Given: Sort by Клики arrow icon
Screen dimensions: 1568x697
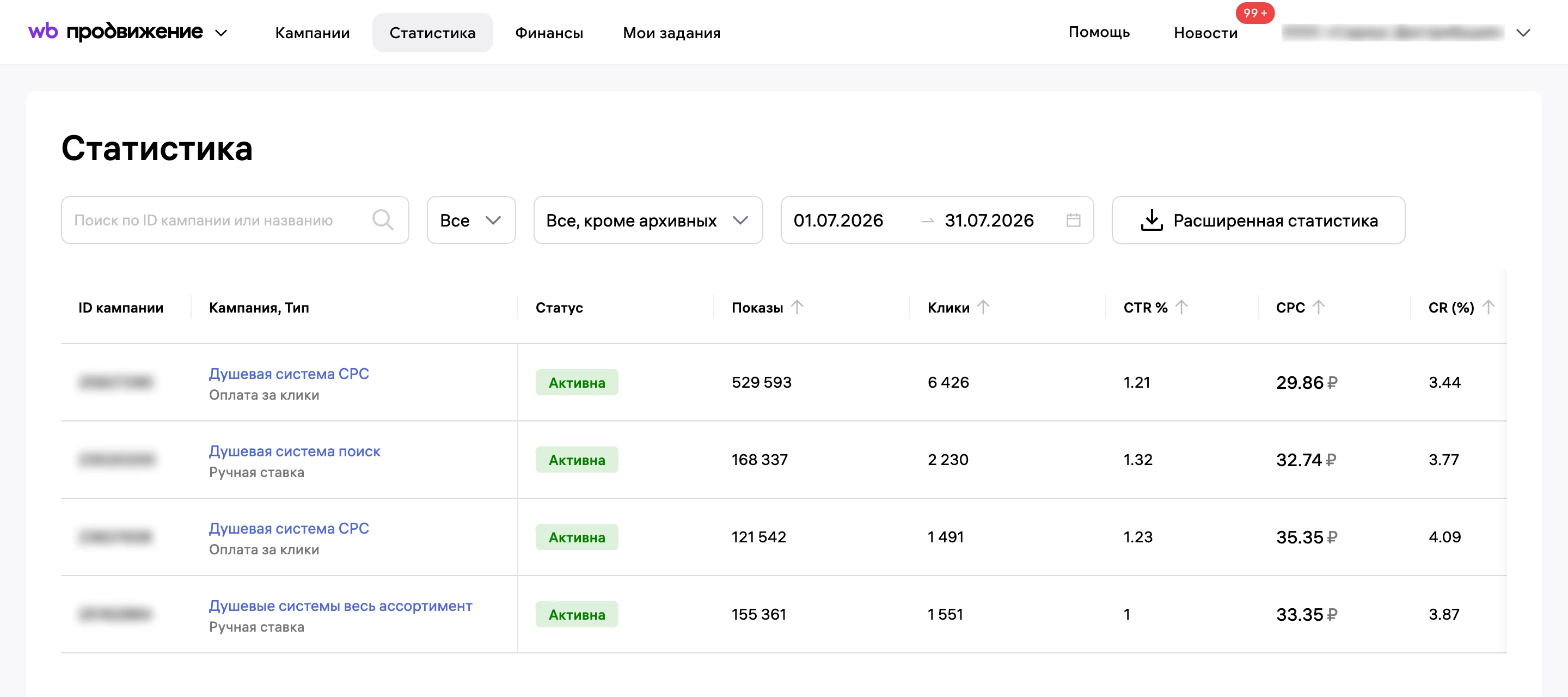Looking at the screenshot, I should (x=983, y=307).
